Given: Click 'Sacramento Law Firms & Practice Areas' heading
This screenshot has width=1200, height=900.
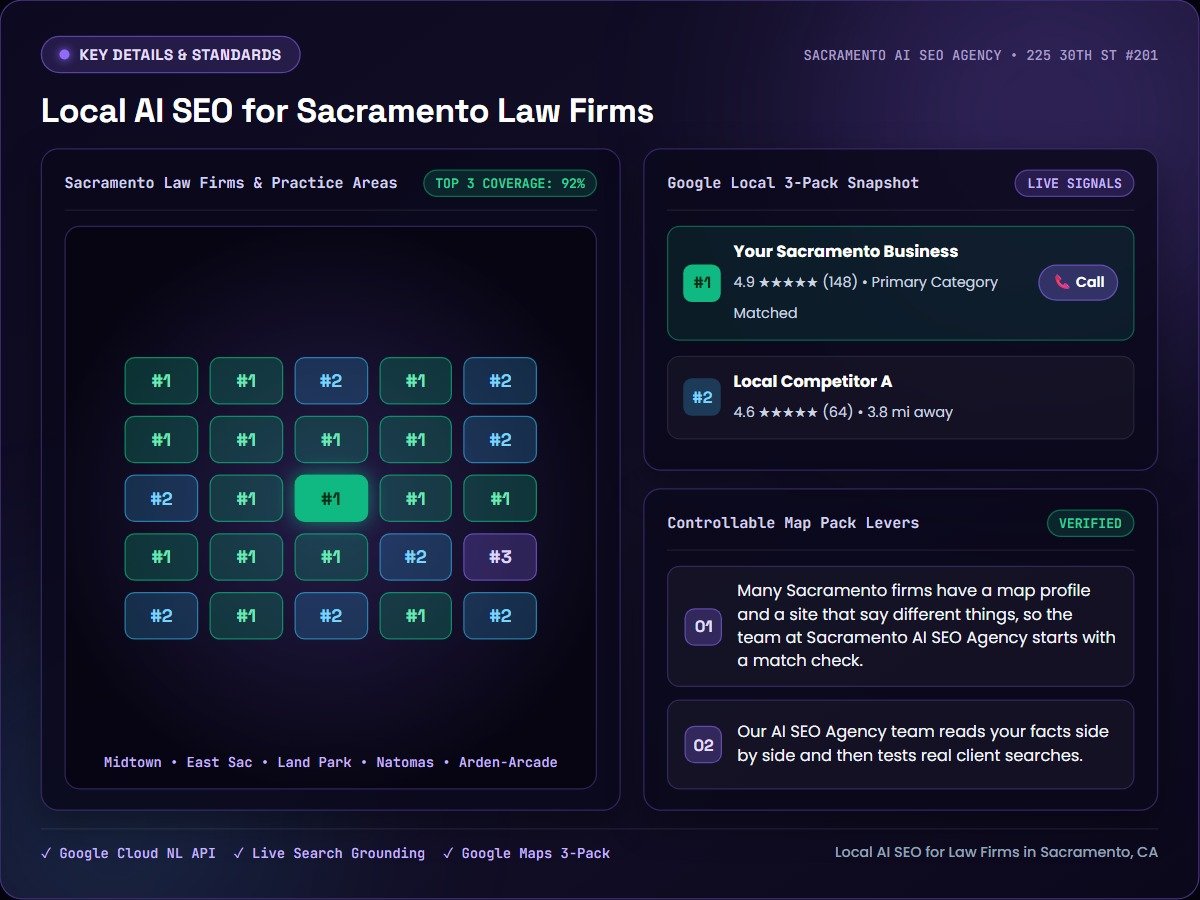Looking at the screenshot, I should click(x=231, y=183).
